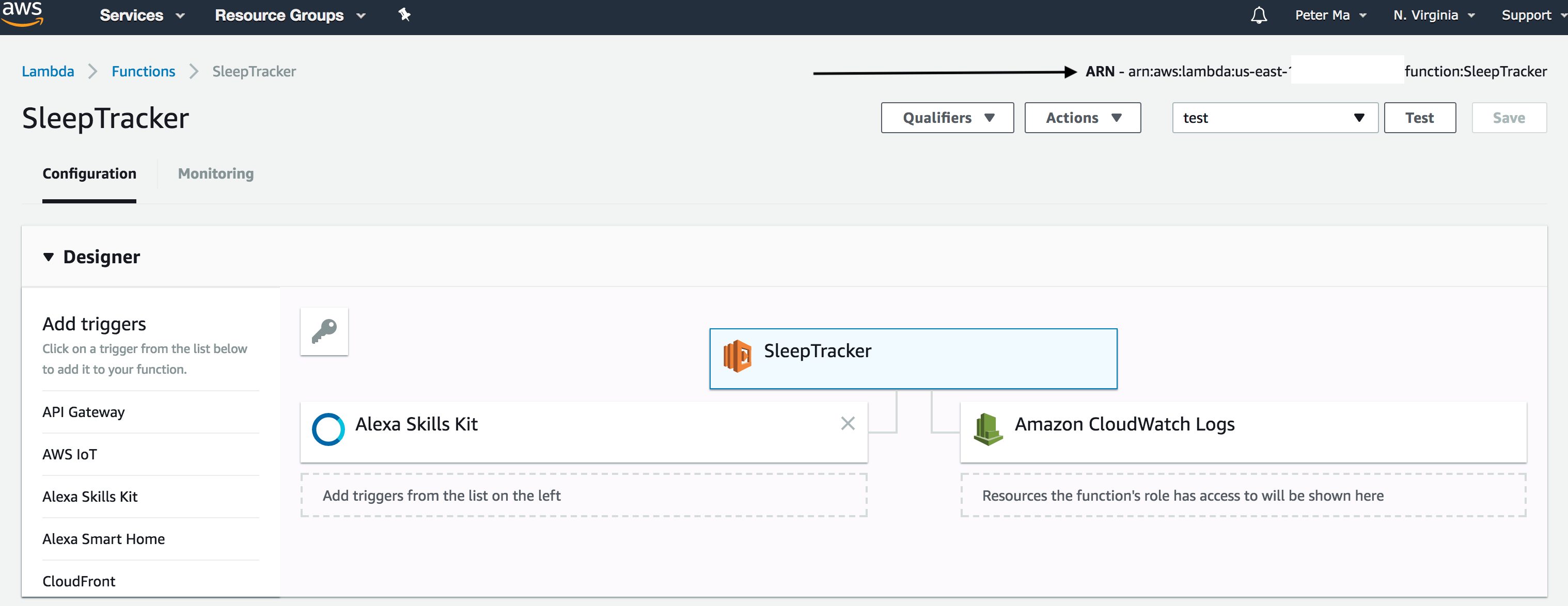The width and height of the screenshot is (1568, 606).
Task: Switch to the Monitoring tab
Action: (215, 174)
